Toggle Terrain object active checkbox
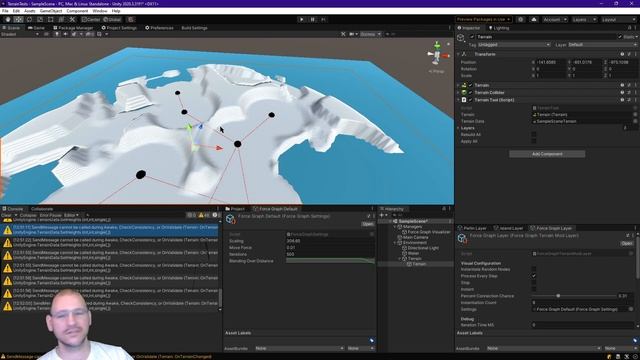This screenshot has height=360, width=640. 472,37
